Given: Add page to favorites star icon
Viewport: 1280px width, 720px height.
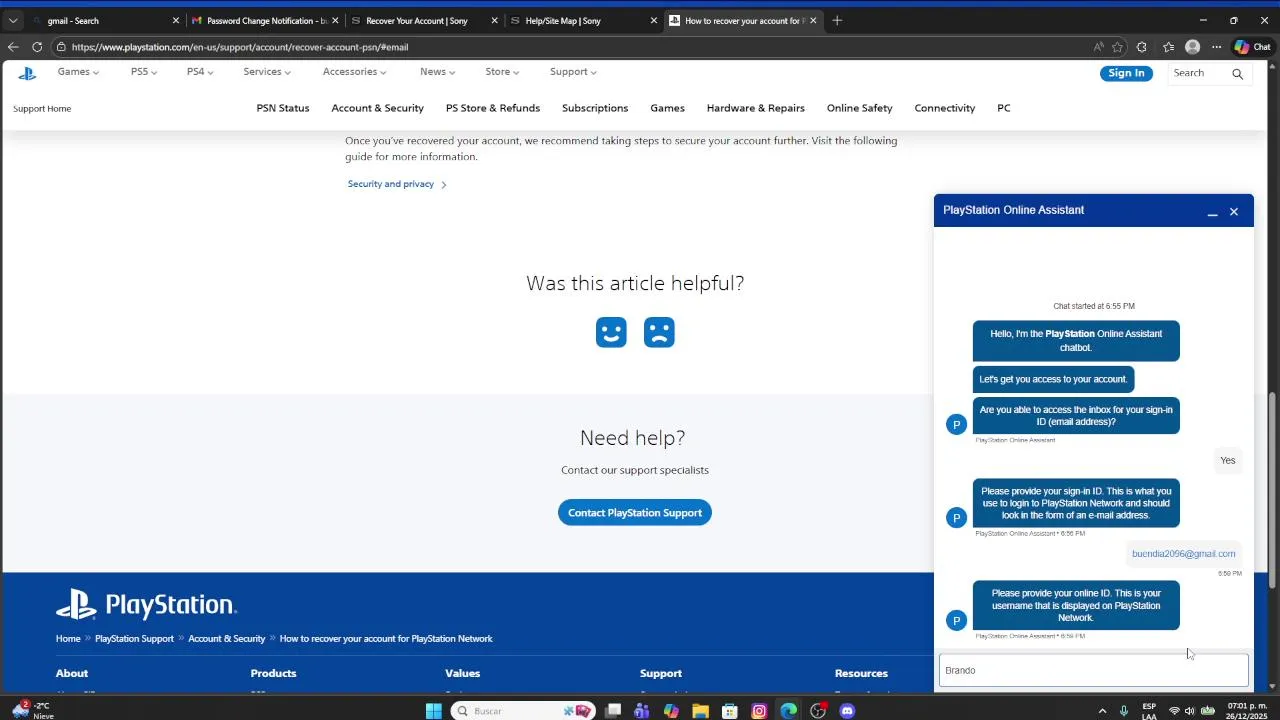Looking at the screenshot, I should pyautogui.click(x=1118, y=47).
